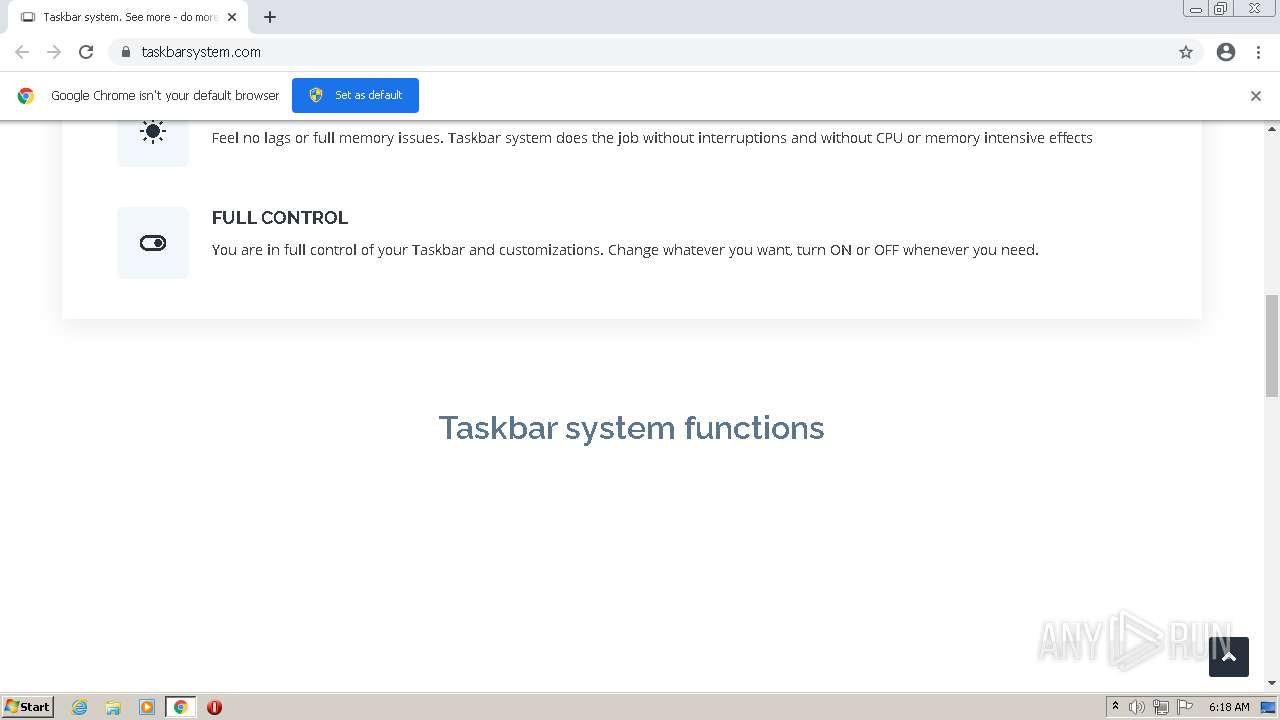Screen dimensions: 1280x720
Task: Click the Full Control toggle icon
Action: [x=153, y=243]
